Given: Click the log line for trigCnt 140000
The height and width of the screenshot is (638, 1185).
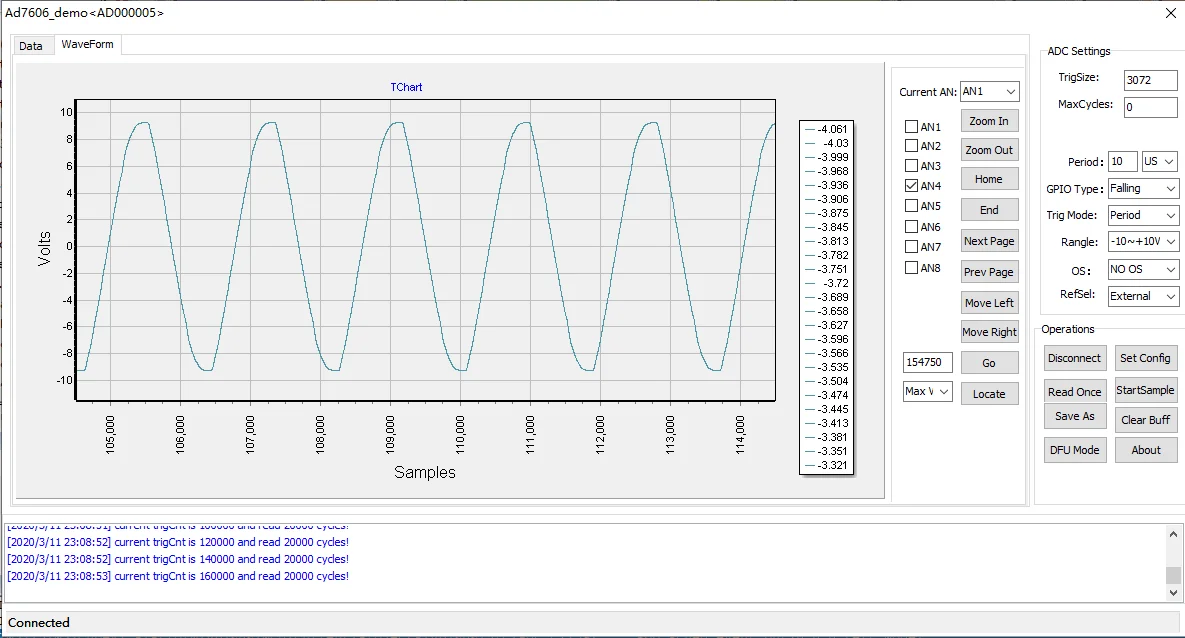Looking at the screenshot, I should [178, 559].
